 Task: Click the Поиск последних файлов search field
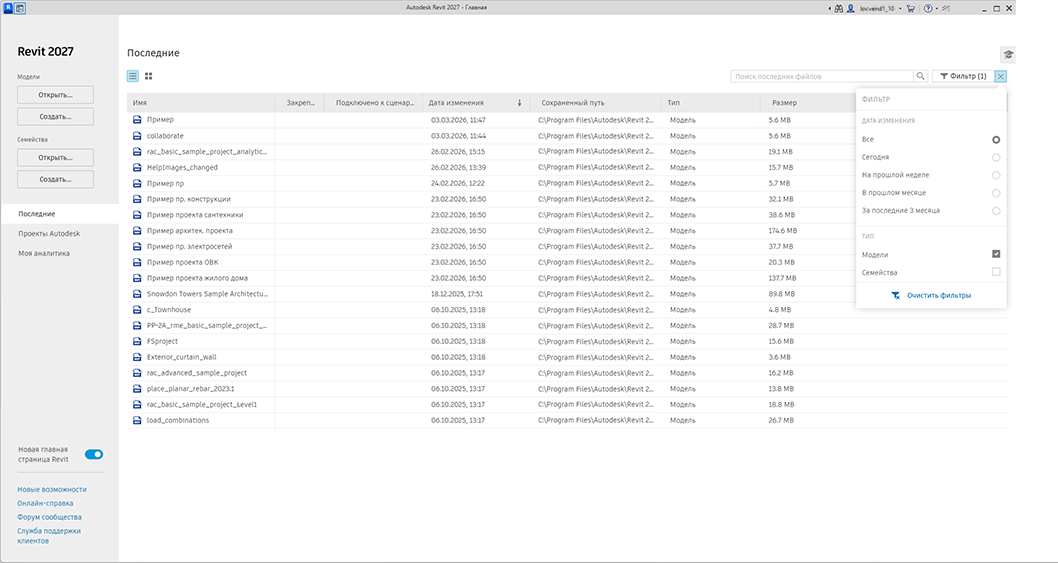(x=822, y=76)
